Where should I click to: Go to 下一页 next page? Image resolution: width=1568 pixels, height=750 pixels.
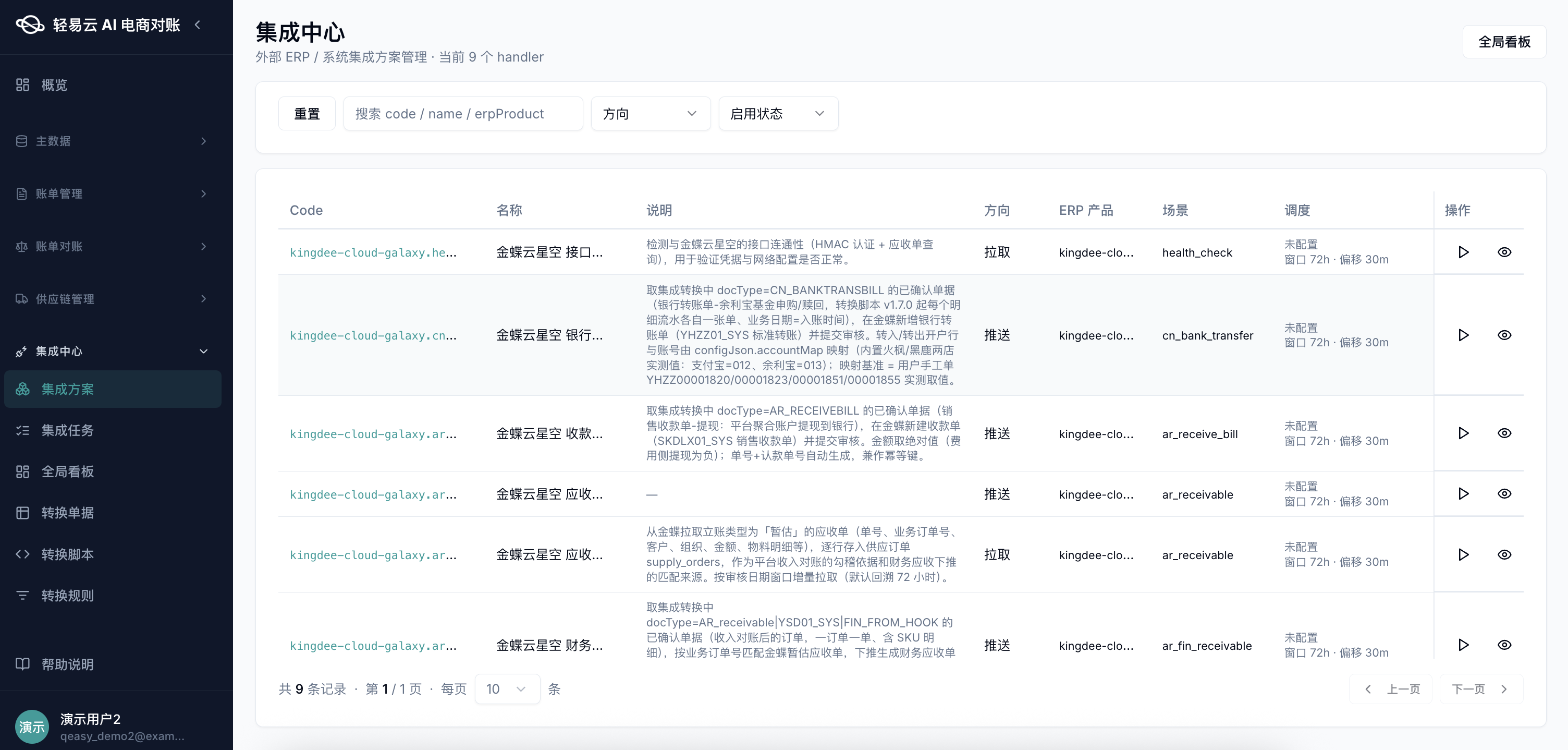pos(1480,689)
